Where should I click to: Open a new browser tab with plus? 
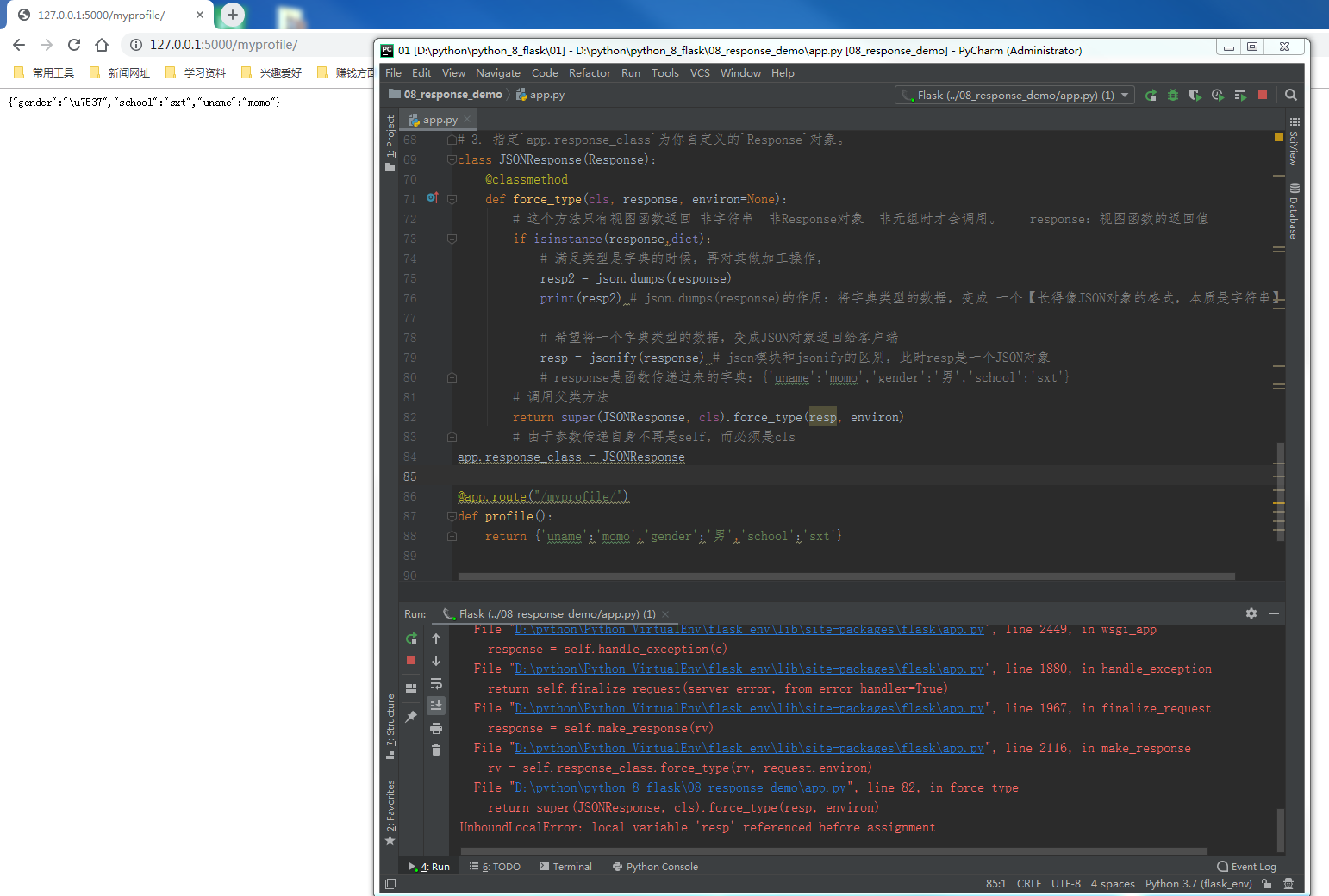point(232,15)
